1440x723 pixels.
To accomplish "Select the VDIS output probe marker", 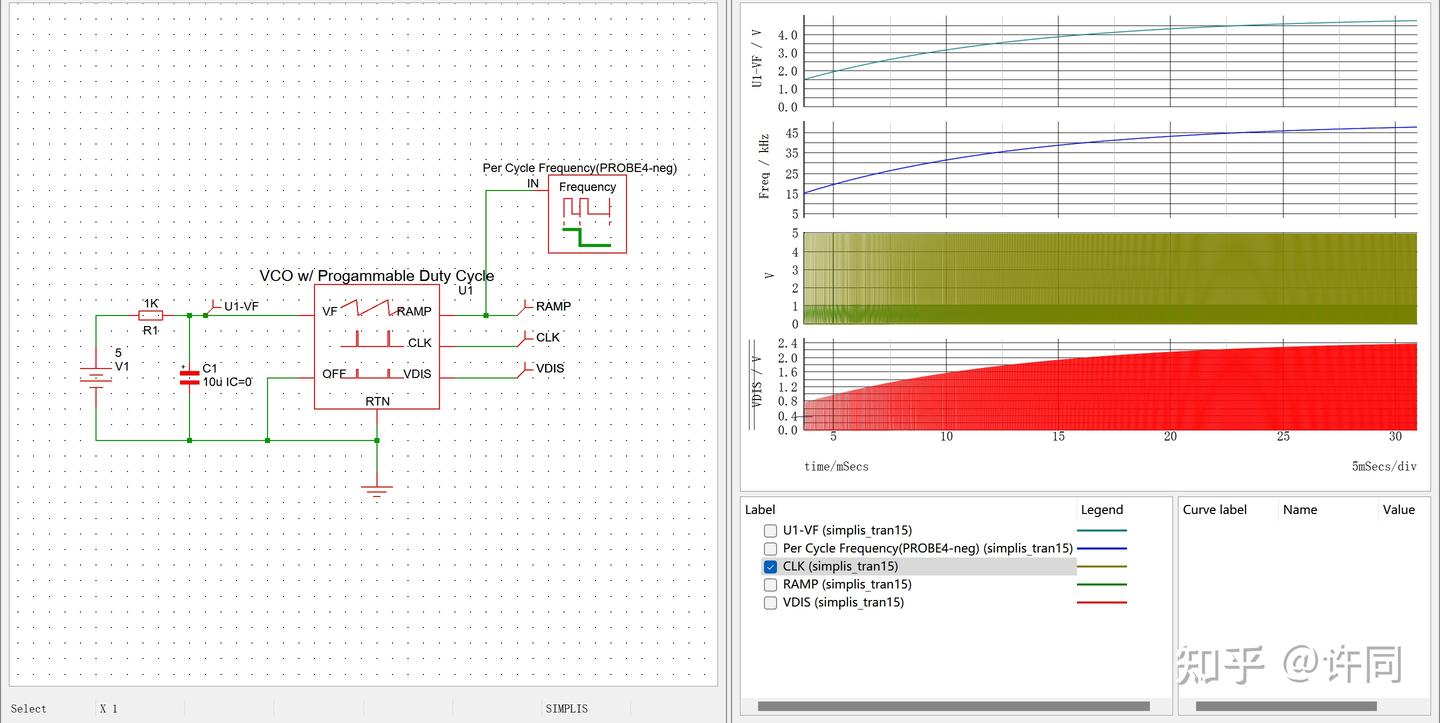I will point(526,369).
